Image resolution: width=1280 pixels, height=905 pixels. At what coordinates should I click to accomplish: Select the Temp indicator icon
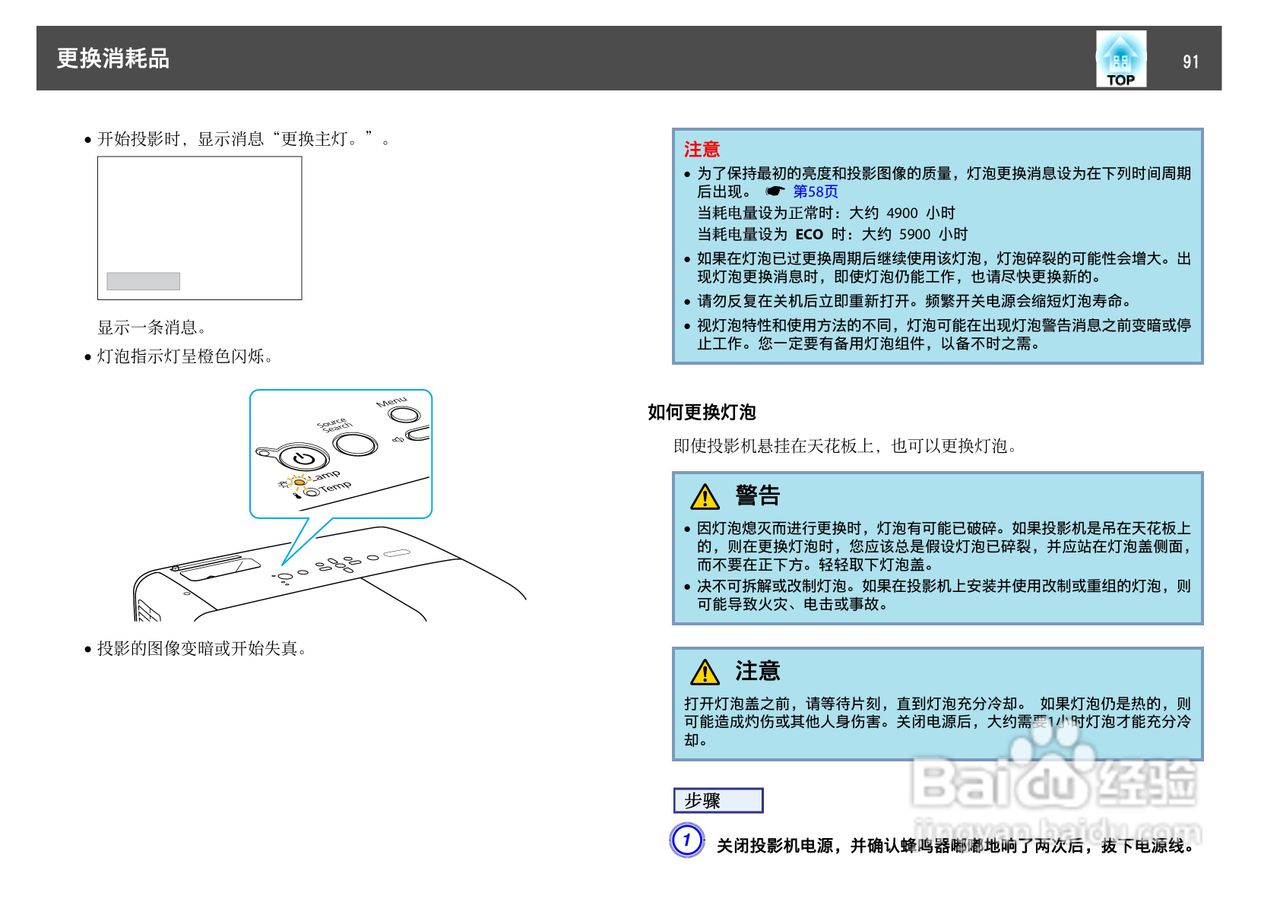coord(314,491)
